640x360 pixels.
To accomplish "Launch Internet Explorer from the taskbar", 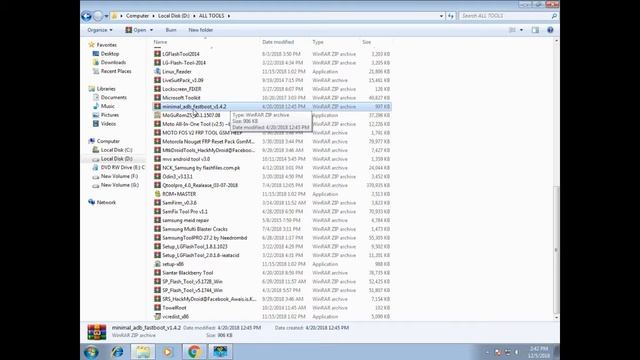I will [118, 351].
